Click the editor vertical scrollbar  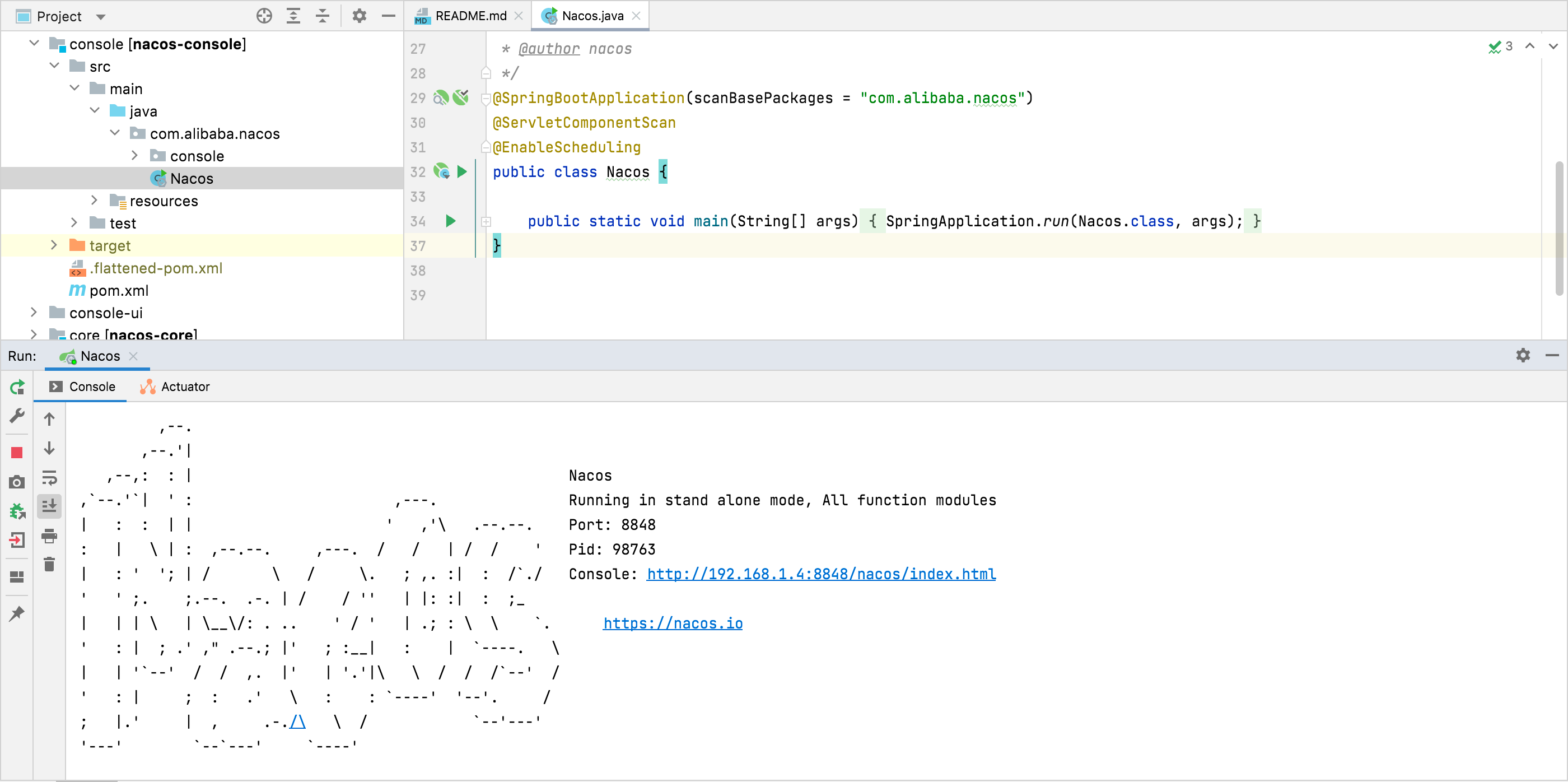[x=1560, y=228]
